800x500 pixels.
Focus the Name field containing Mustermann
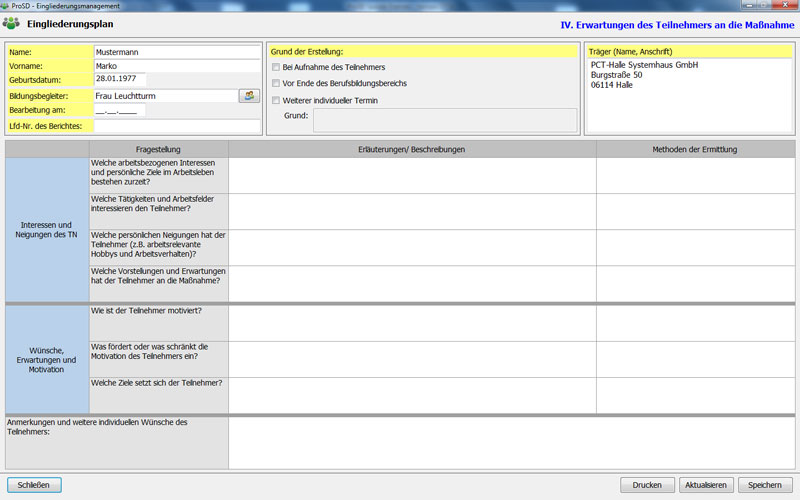[175, 49]
